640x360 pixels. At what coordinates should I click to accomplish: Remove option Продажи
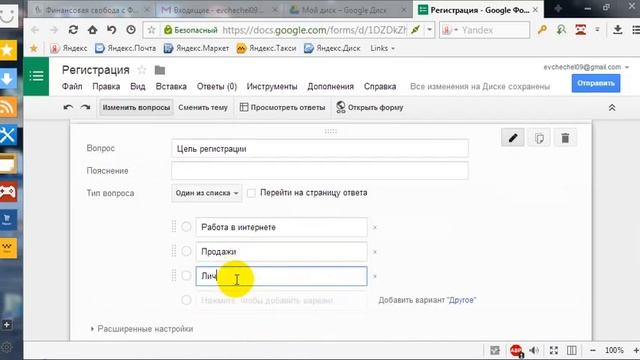(x=375, y=252)
